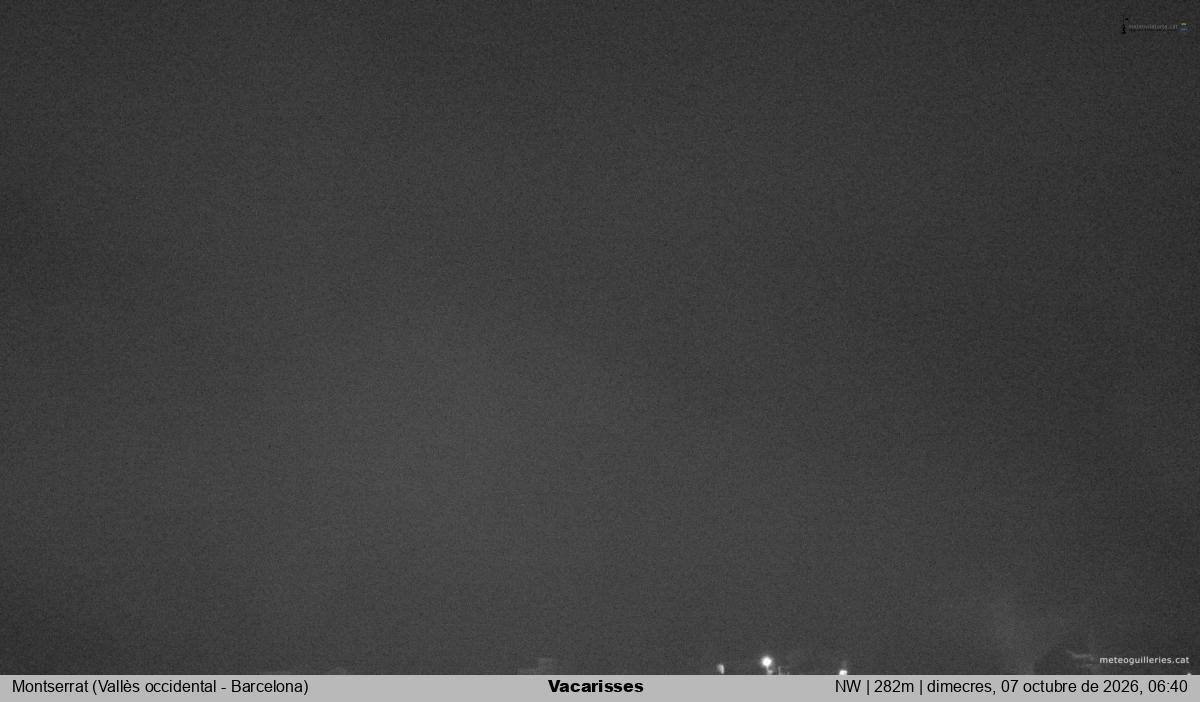Open the meteovalldoreix.cat logo text at top right
The height and width of the screenshot is (702, 1200).
pyautogui.click(x=1153, y=28)
